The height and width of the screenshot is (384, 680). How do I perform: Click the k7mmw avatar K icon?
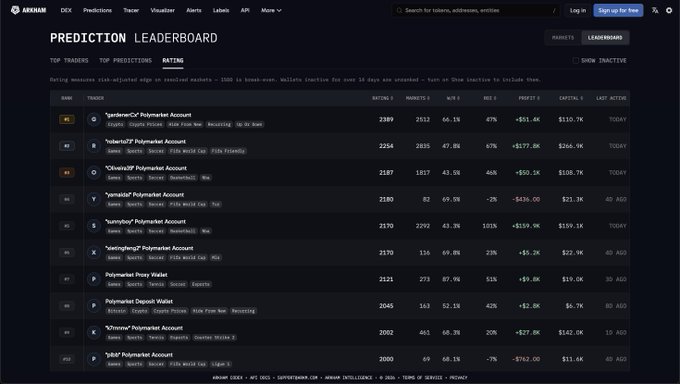pyautogui.click(x=94, y=332)
